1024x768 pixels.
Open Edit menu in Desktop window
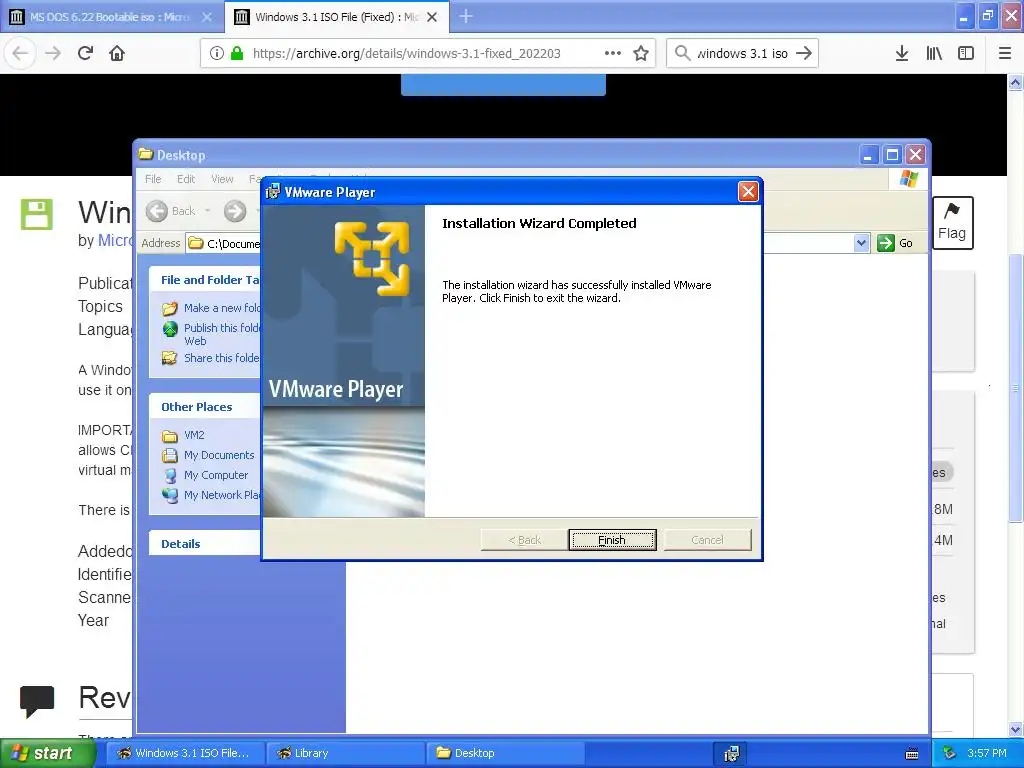(186, 179)
